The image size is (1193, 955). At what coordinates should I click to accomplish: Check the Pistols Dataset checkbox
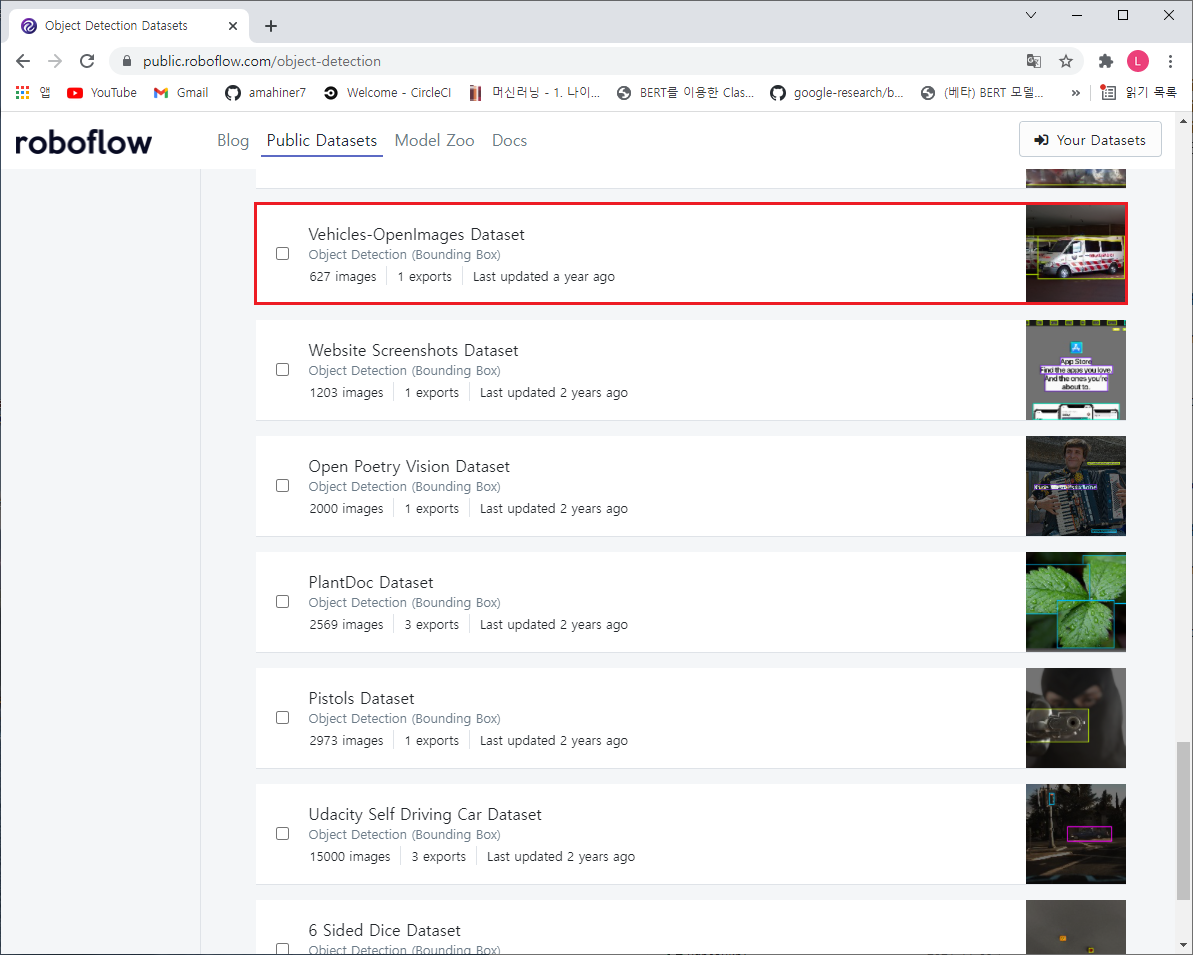(282, 718)
